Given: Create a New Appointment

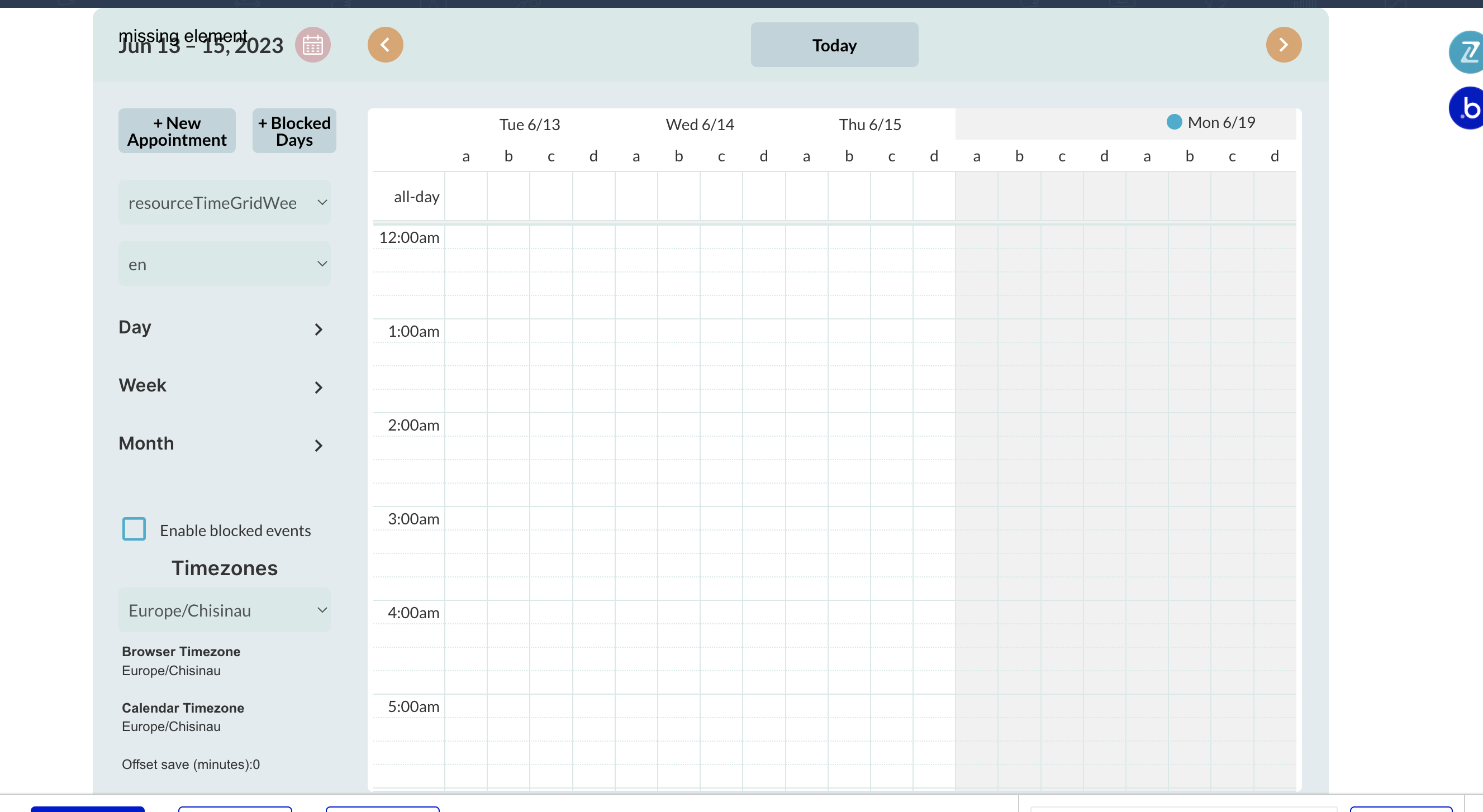Looking at the screenshot, I should pyautogui.click(x=177, y=131).
